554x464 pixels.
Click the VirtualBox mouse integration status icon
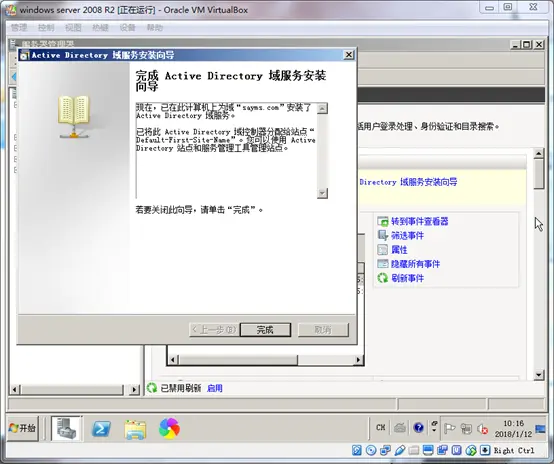click(471, 450)
